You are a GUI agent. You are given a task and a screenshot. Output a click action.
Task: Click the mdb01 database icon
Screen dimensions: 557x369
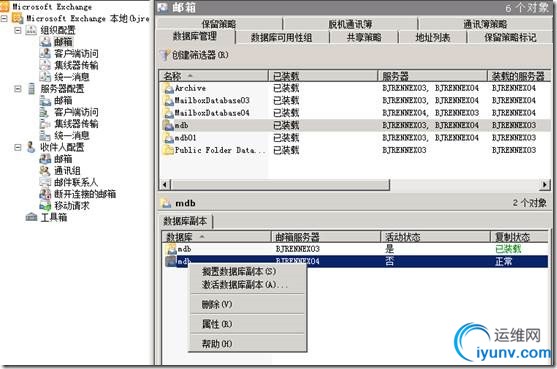coord(168,138)
